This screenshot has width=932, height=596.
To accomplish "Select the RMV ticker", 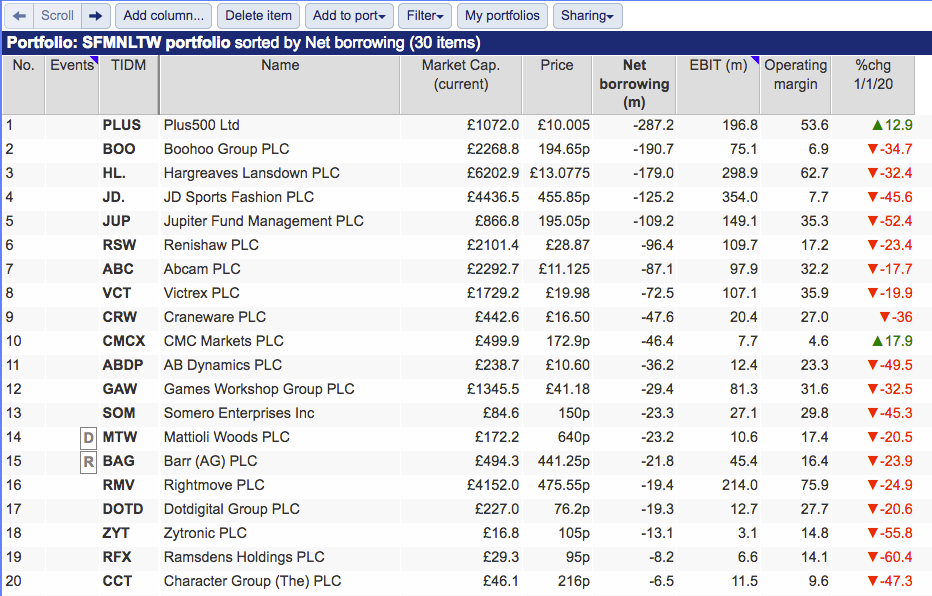I will tap(118, 485).
